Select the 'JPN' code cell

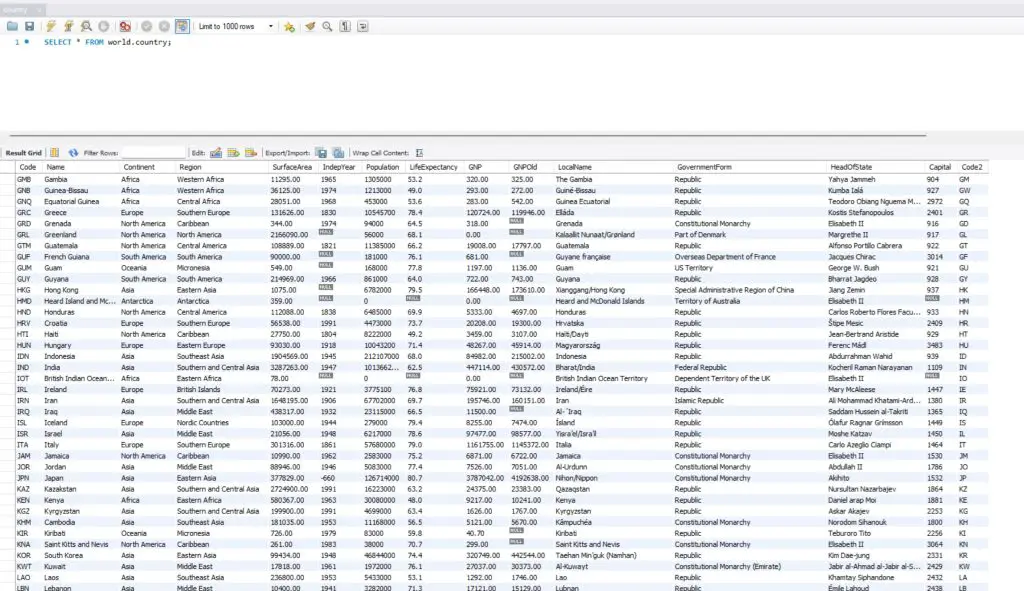pos(23,478)
